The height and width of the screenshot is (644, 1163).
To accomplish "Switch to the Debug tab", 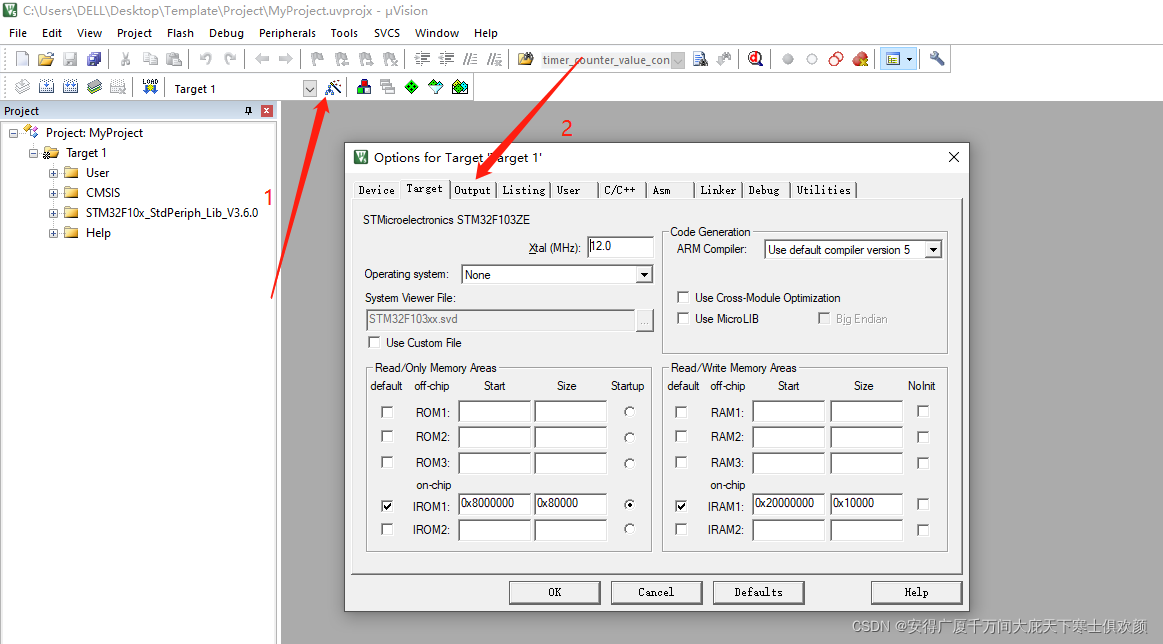I will pyautogui.click(x=764, y=190).
